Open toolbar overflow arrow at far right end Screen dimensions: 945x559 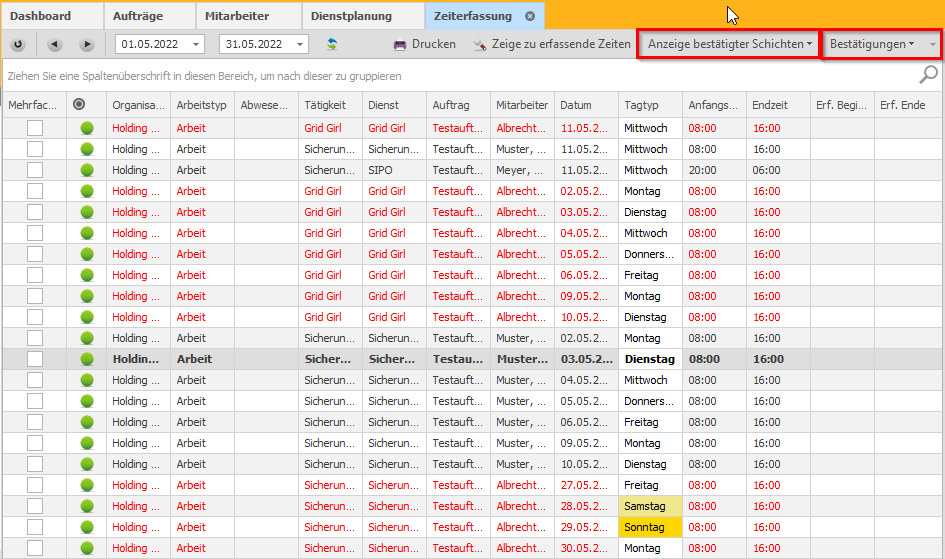pos(932,45)
